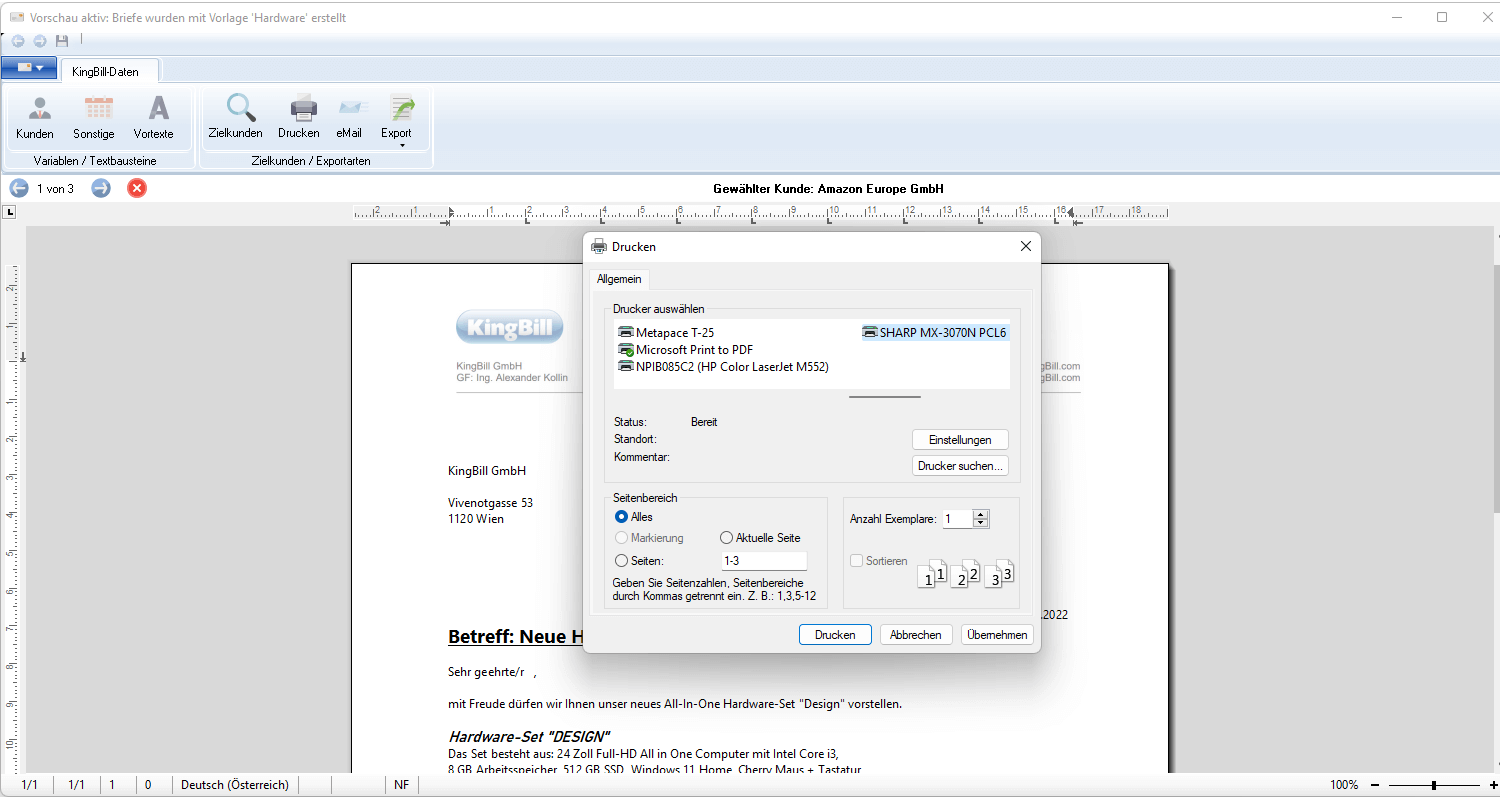The height and width of the screenshot is (800, 1500).
Task: Cancel preview with red X icon
Action: click(137, 188)
